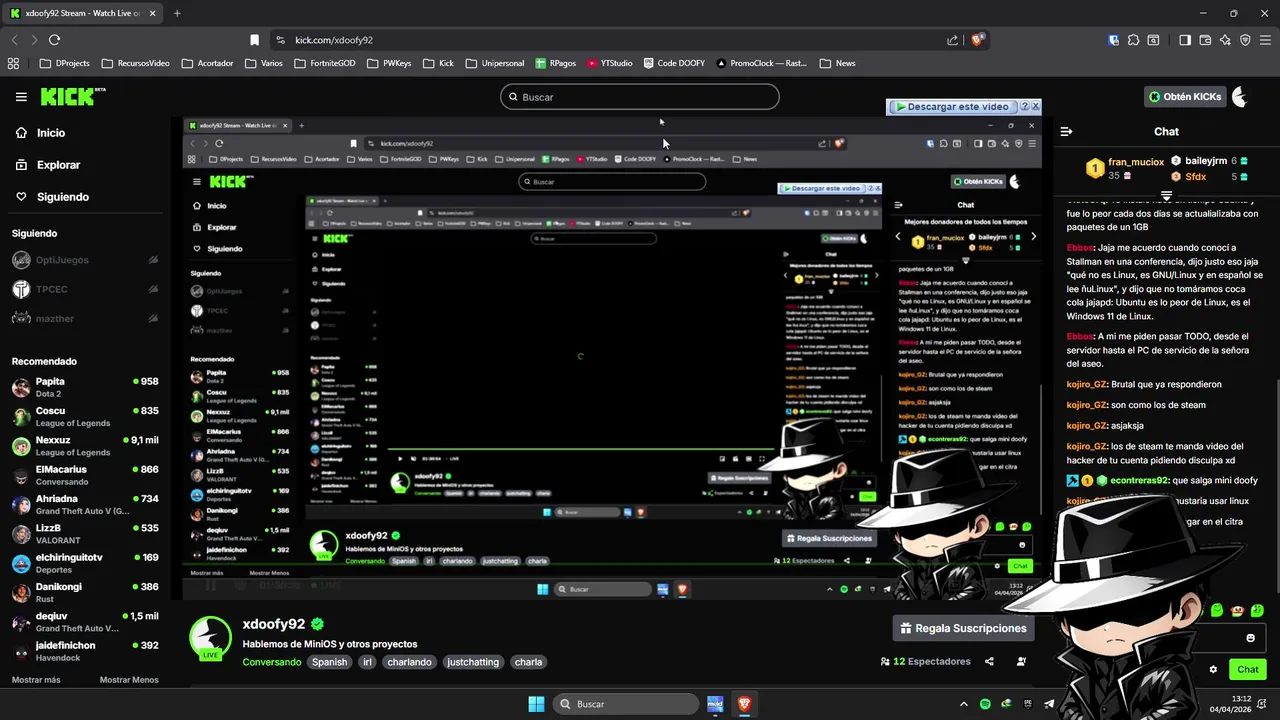The width and height of the screenshot is (1280, 720).
Task: Select the Spanish tag
Action: [x=329, y=662]
